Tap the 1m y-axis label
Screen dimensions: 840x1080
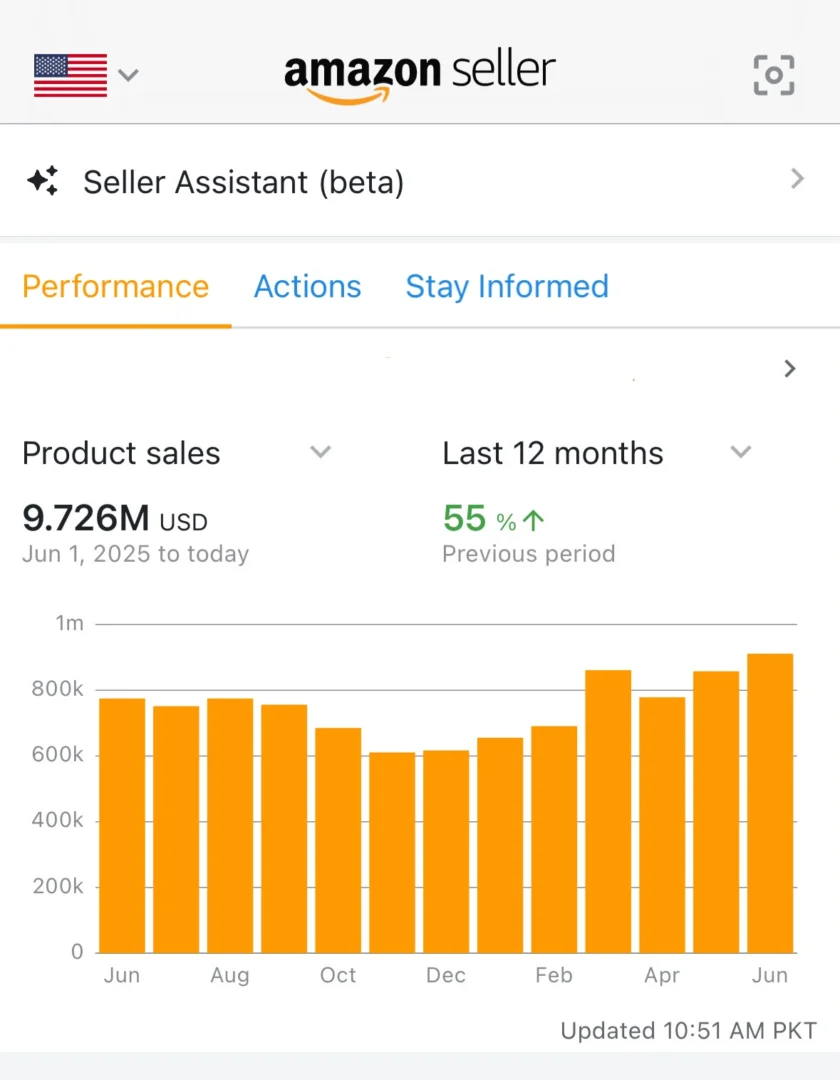[70, 623]
